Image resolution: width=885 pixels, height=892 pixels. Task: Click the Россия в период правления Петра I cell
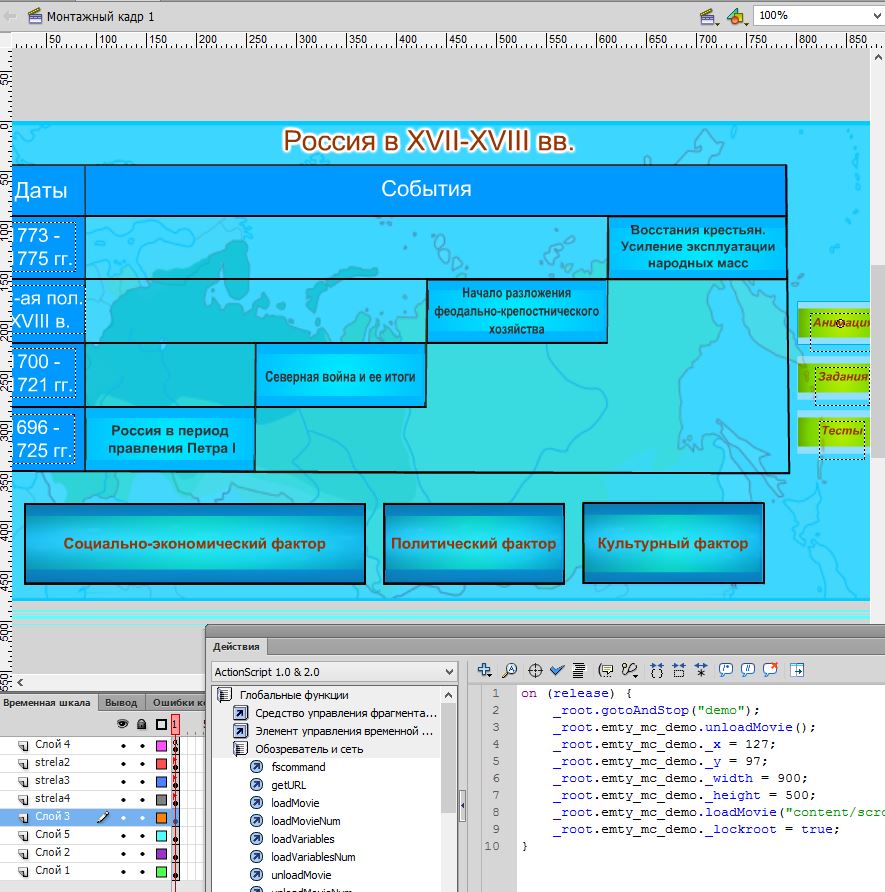click(x=169, y=439)
